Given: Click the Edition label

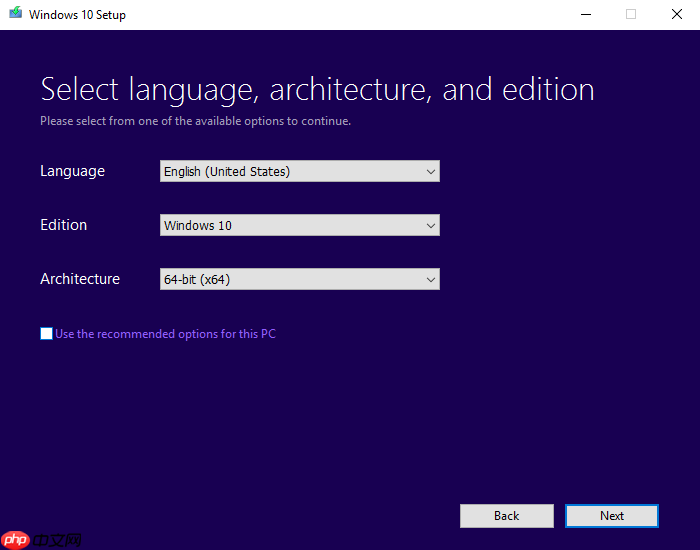Looking at the screenshot, I should pos(63,225).
